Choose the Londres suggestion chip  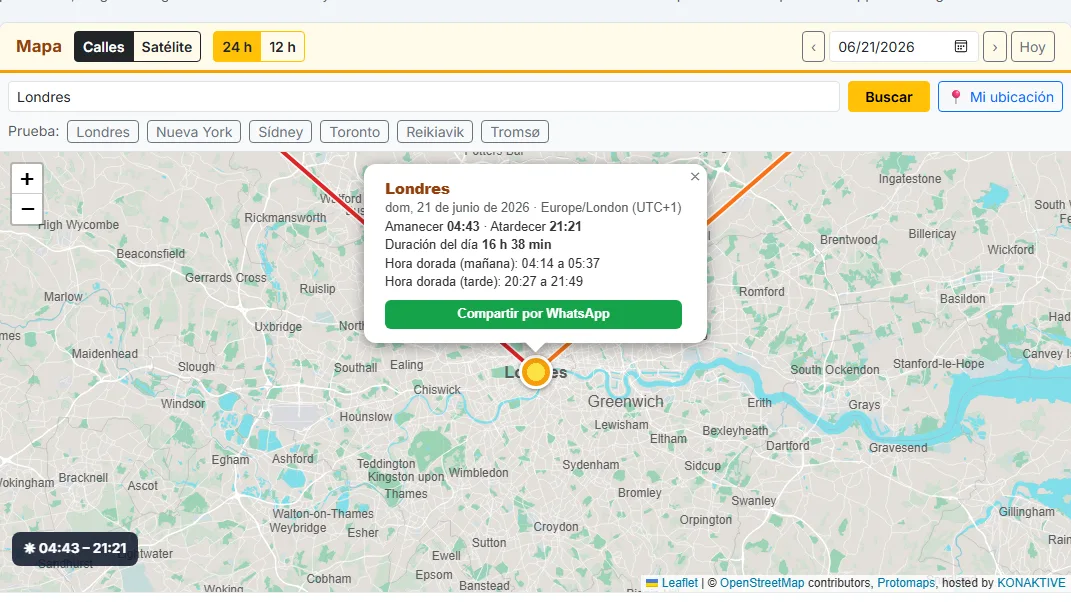(x=102, y=132)
